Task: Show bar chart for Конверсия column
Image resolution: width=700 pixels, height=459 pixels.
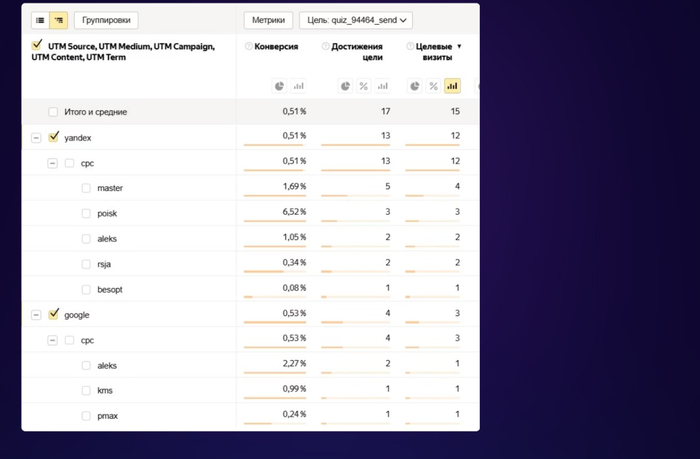Action: point(298,86)
